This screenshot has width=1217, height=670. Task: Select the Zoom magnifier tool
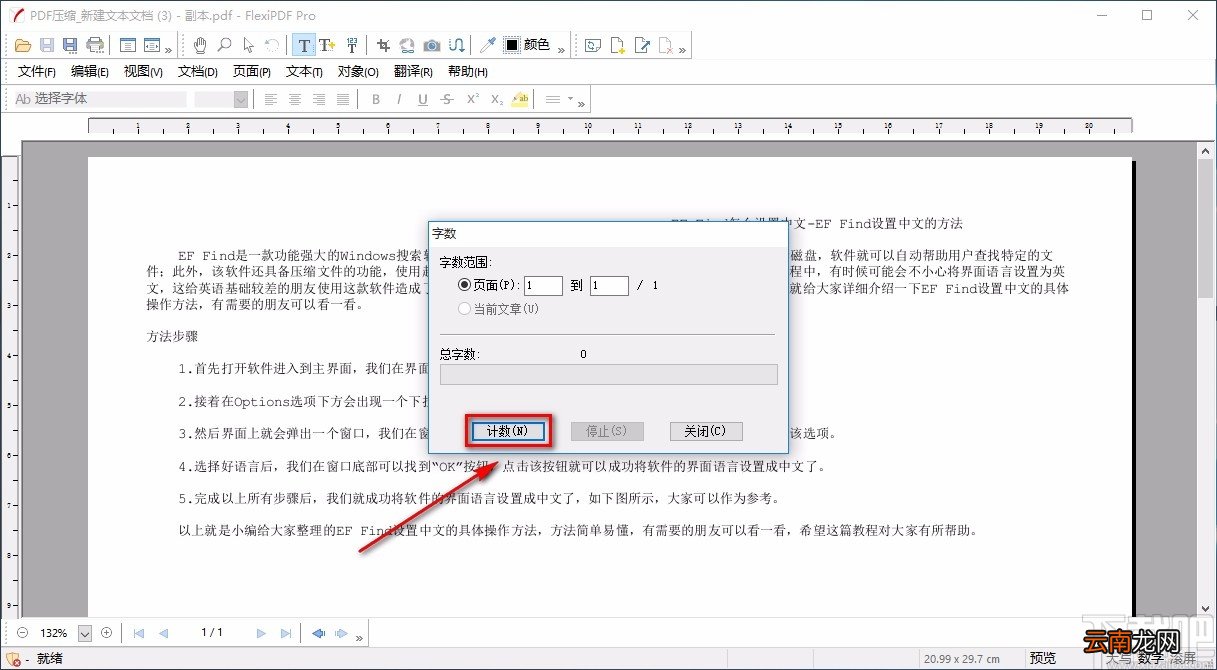click(224, 45)
